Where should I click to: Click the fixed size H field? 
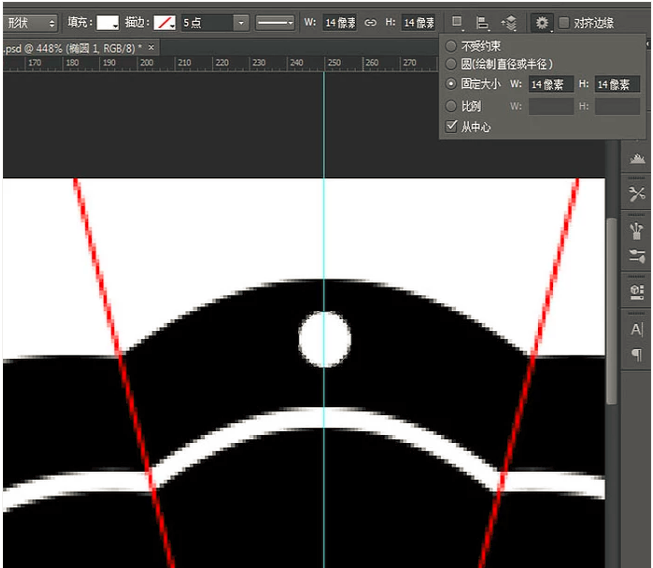coord(617,85)
